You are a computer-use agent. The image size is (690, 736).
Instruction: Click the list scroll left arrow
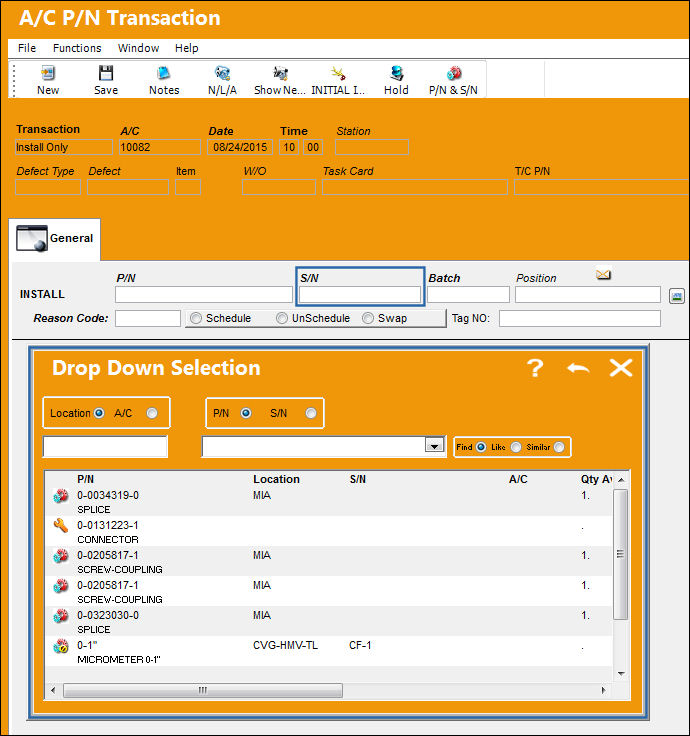tap(53, 690)
